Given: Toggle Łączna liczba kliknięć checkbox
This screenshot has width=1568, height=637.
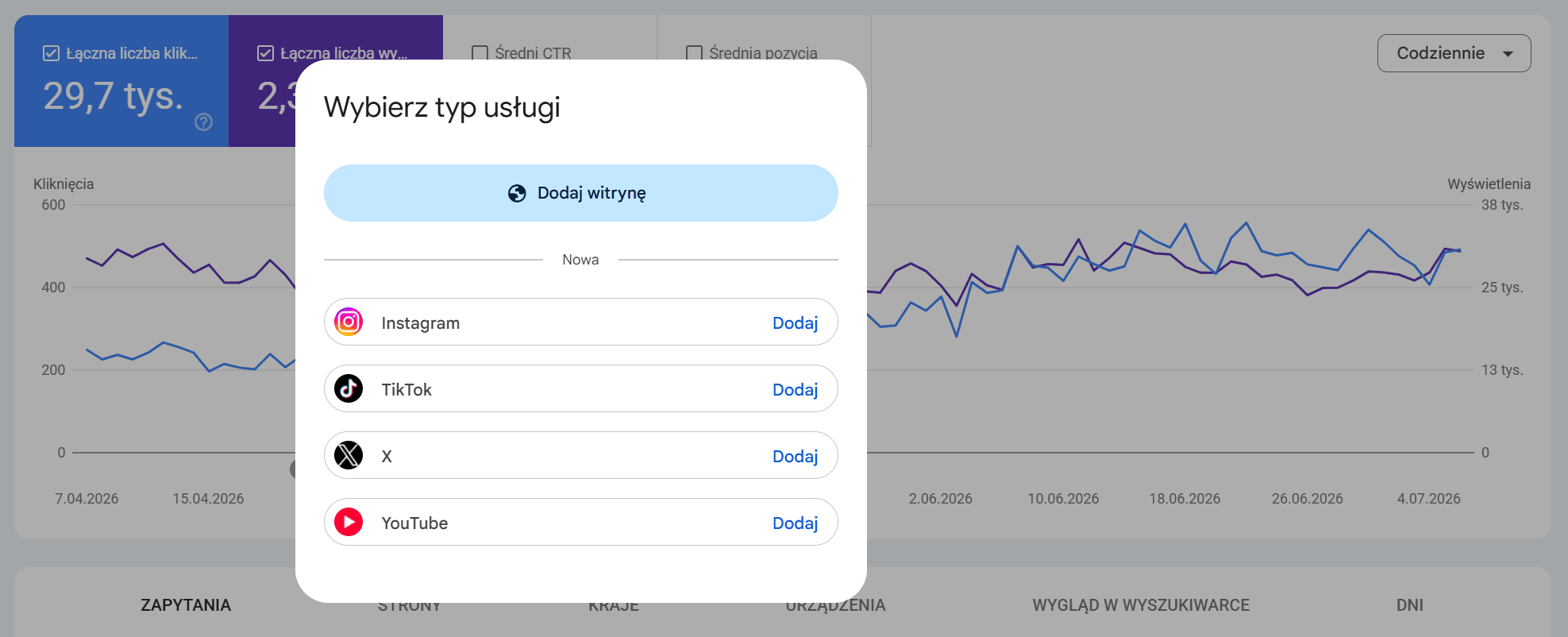Looking at the screenshot, I should pyautogui.click(x=51, y=53).
